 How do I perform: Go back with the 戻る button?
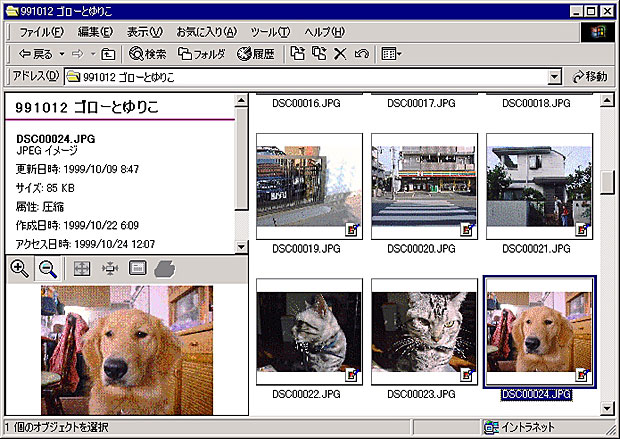coord(36,53)
